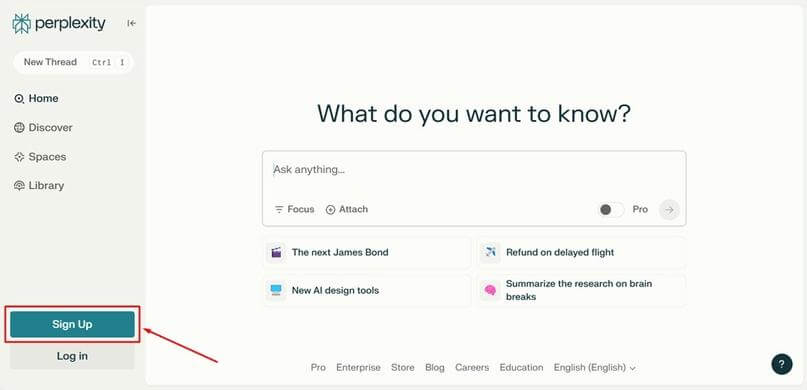Image resolution: width=807 pixels, height=390 pixels.
Task: Submit query with the arrow button
Action: coord(669,209)
